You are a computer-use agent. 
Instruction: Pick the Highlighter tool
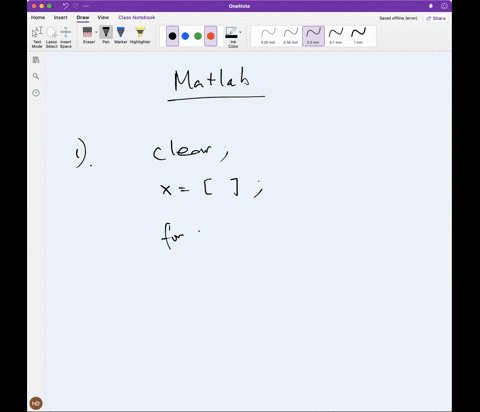point(140,35)
